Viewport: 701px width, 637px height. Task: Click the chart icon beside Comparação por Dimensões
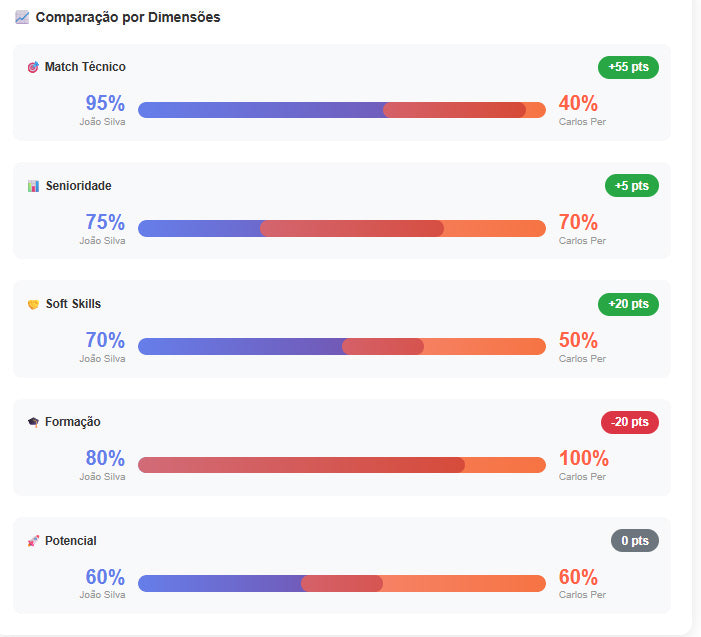coord(22,18)
